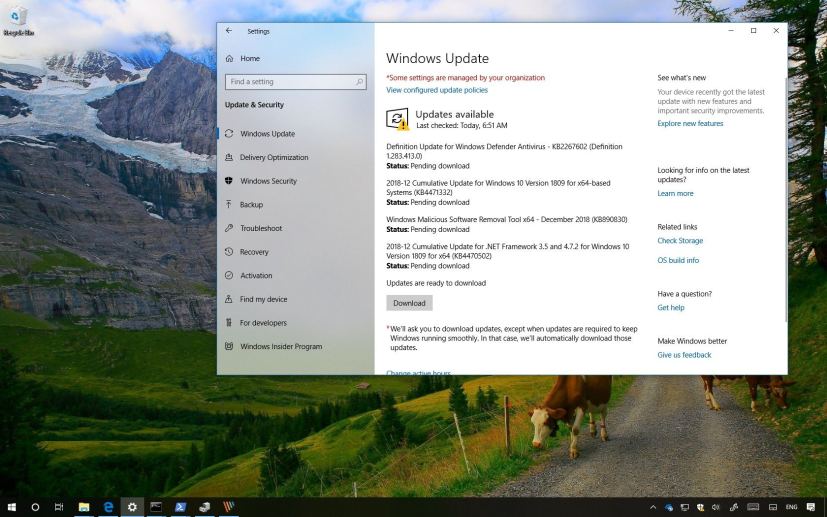Open Windows Security shield icon in sidebar
Viewport: 827px width, 517px height.
coord(229,181)
